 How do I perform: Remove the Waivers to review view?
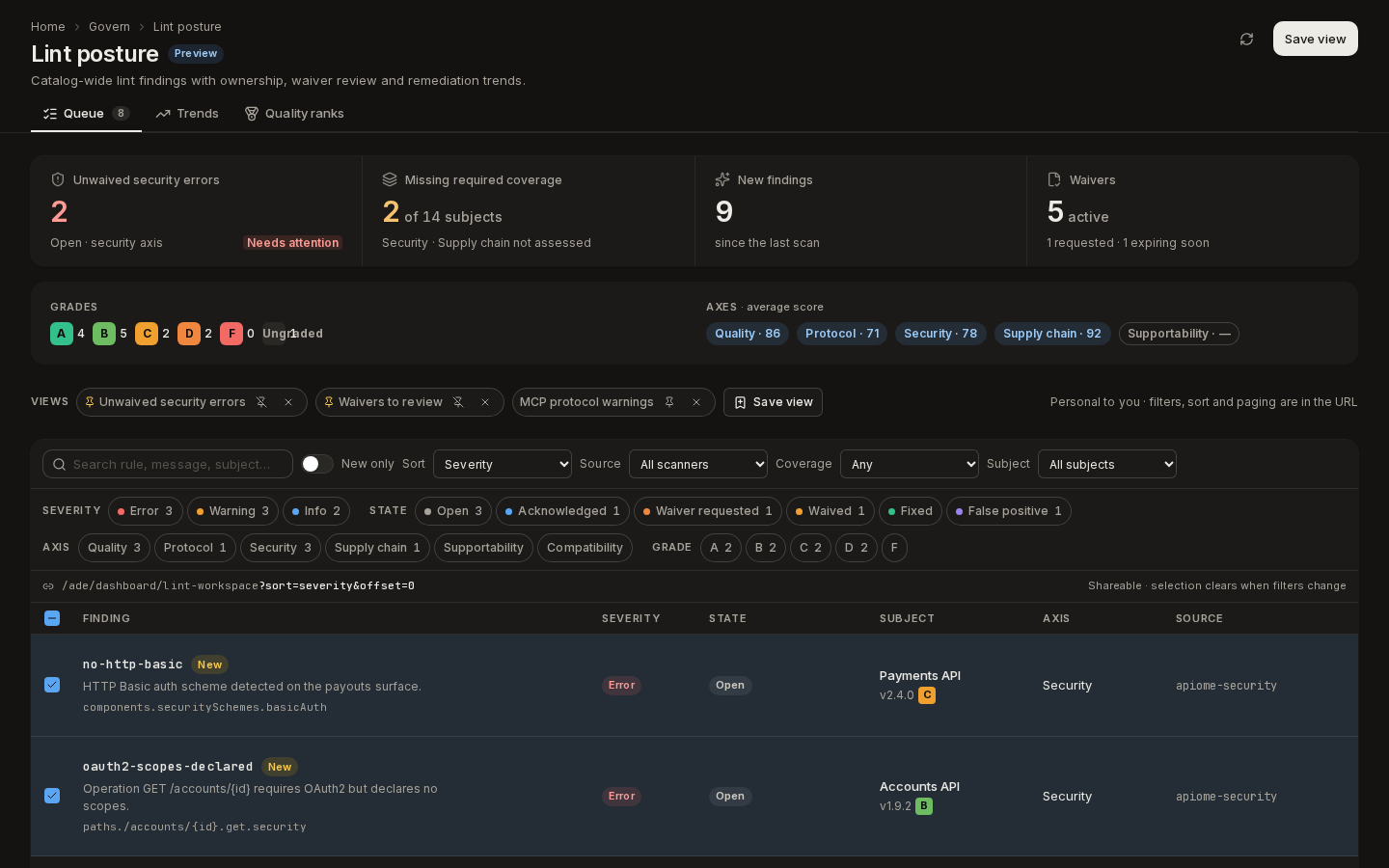485,402
